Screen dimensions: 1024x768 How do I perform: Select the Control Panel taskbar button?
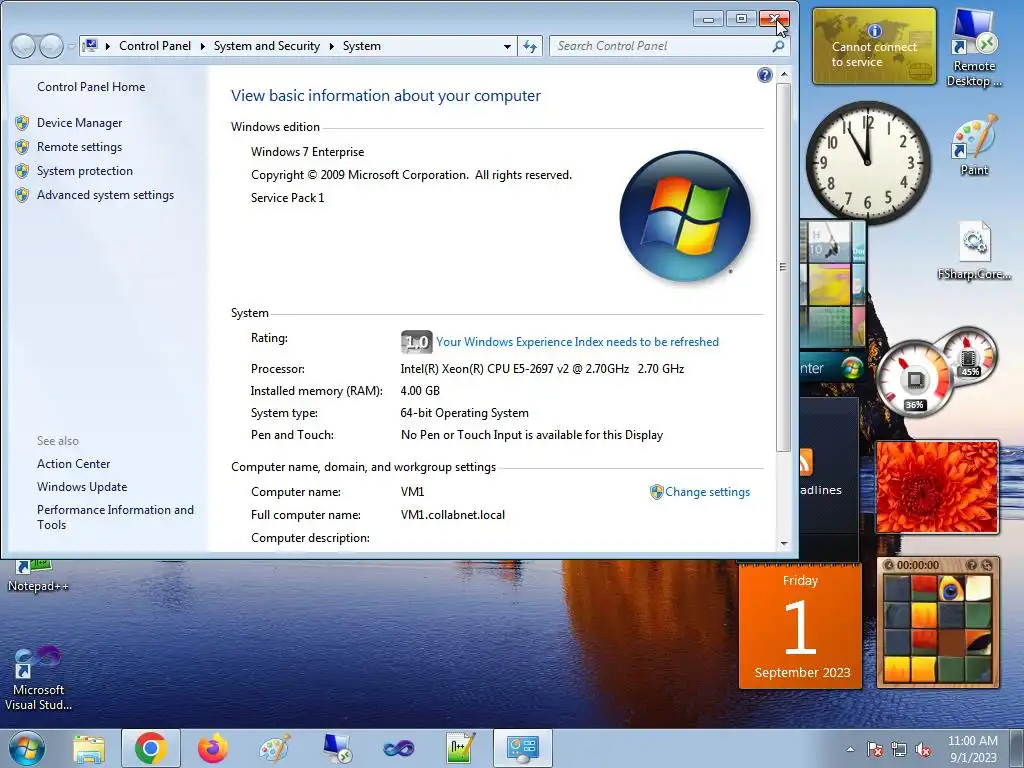522,749
